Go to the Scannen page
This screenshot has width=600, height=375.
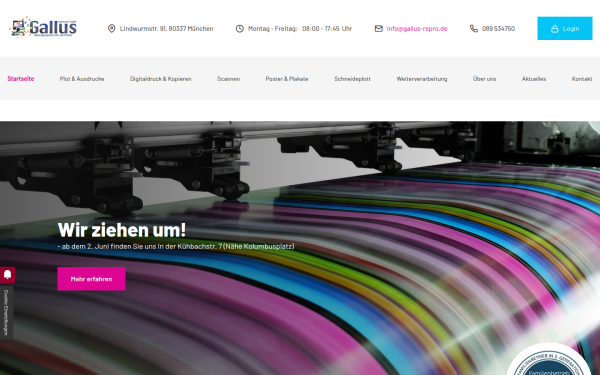pos(228,79)
